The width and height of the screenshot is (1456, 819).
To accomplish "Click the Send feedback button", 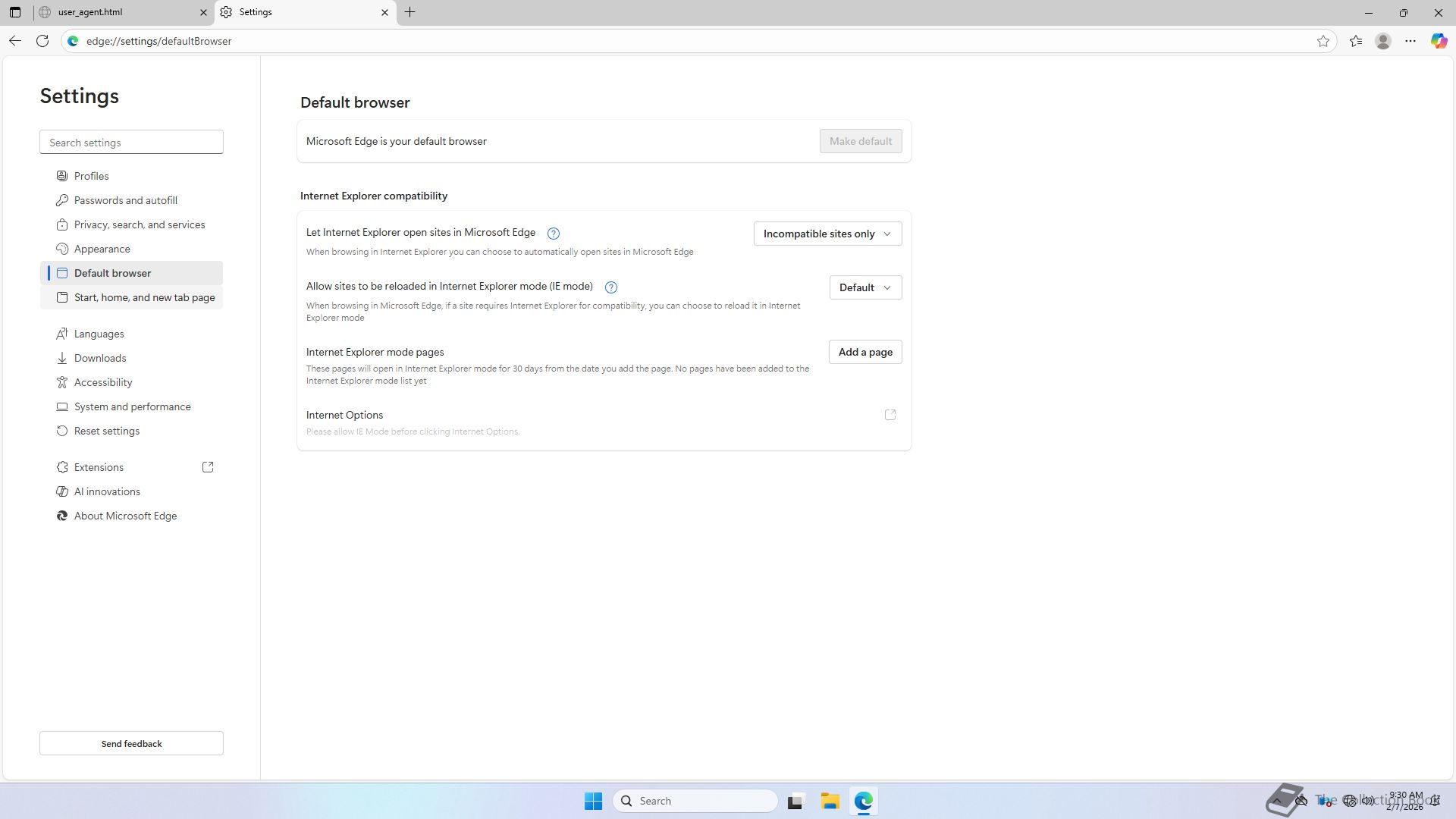I will 131,743.
